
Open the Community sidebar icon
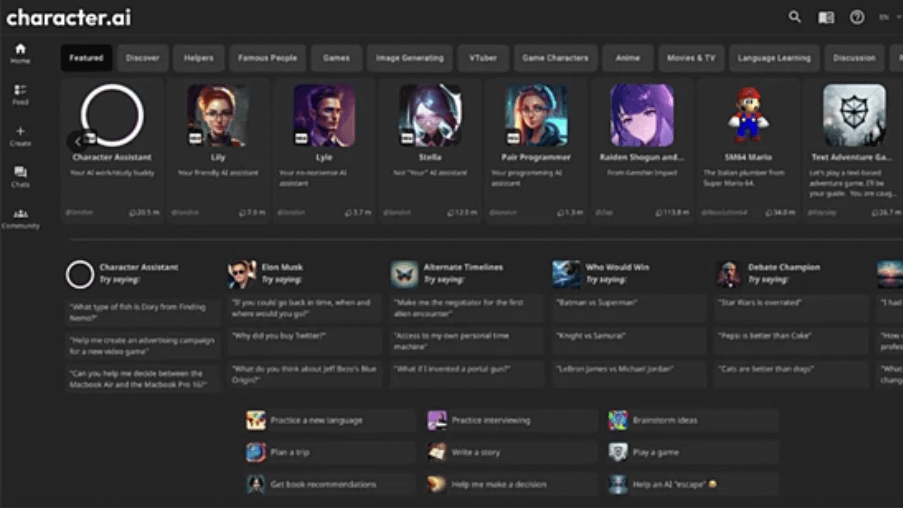(x=20, y=218)
